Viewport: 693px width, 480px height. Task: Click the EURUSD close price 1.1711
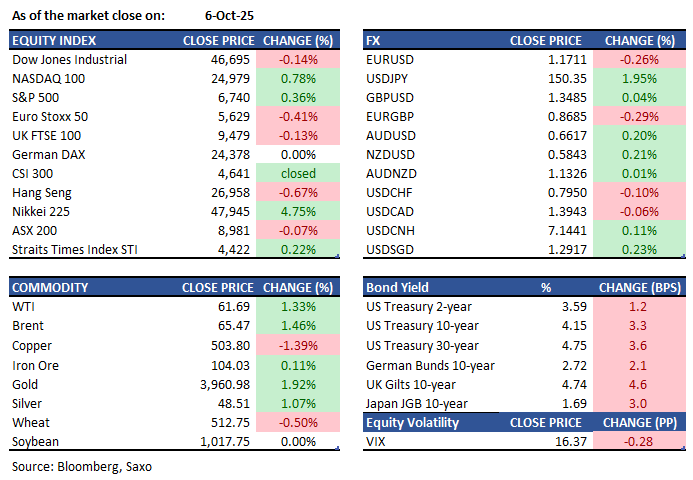559,59
